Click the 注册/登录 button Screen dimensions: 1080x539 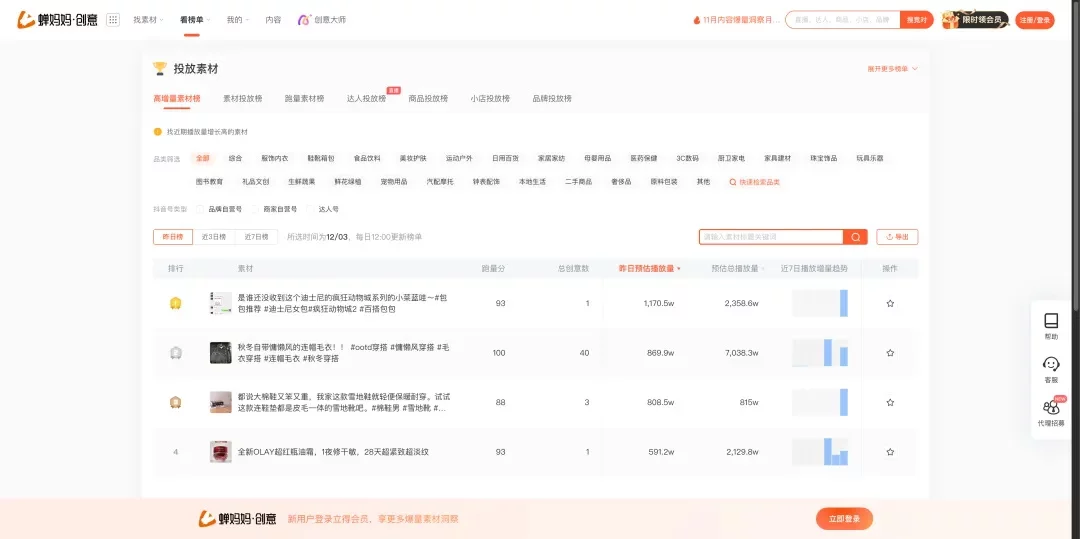pos(1035,20)
